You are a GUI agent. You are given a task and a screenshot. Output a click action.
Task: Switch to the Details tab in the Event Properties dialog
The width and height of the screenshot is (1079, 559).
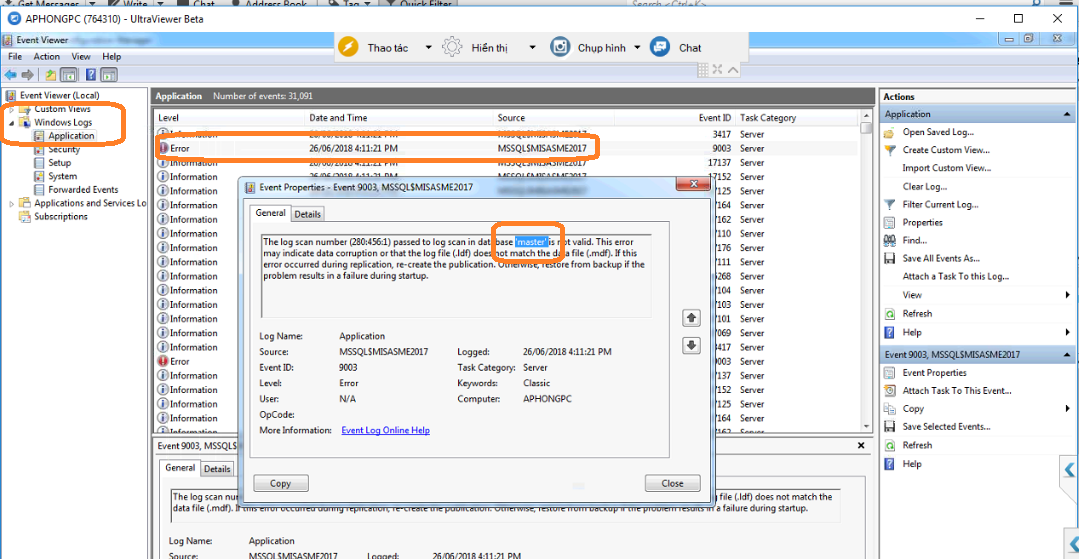pos(308,214)
